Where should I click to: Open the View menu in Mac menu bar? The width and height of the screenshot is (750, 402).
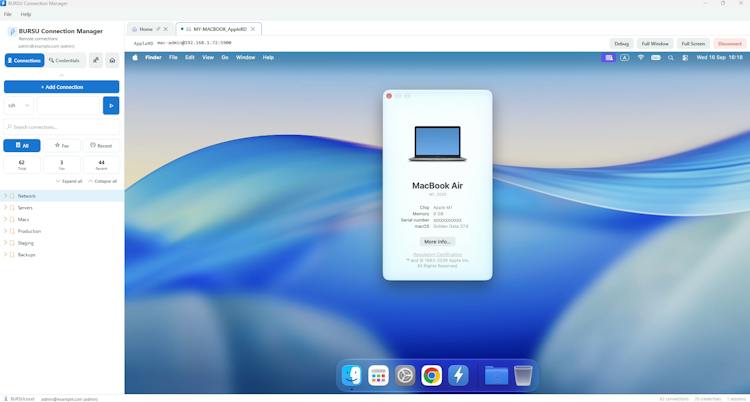(208, 57)
